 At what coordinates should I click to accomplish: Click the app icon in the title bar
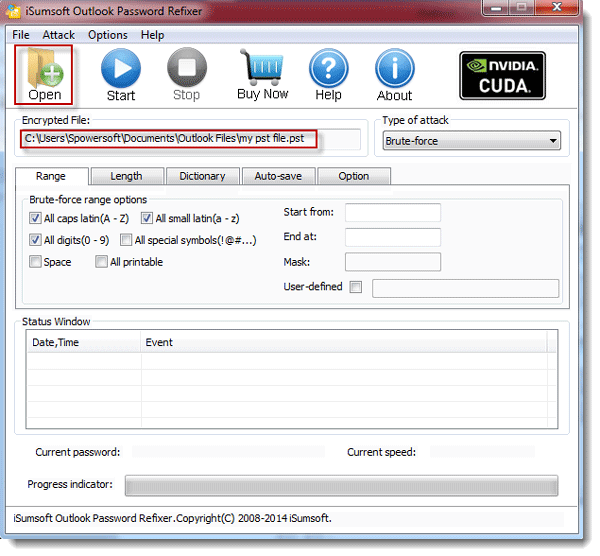(x=13, y=11)
